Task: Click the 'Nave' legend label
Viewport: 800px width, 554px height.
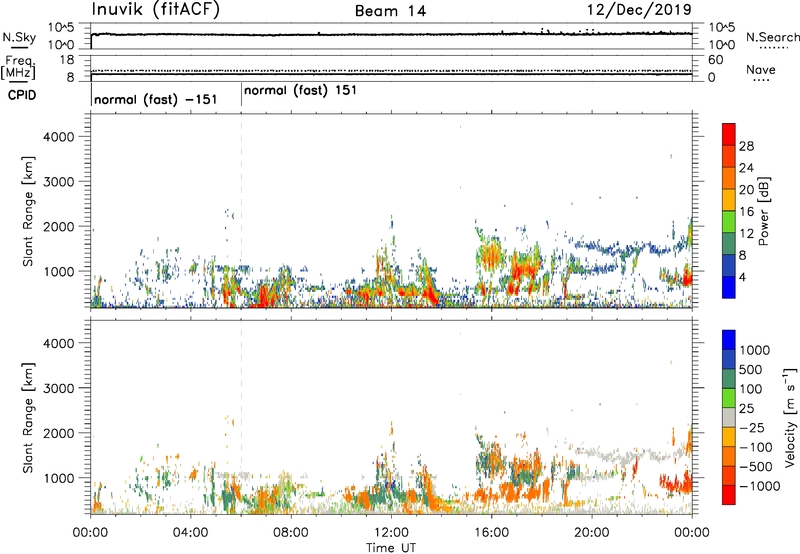Action: 761,69
